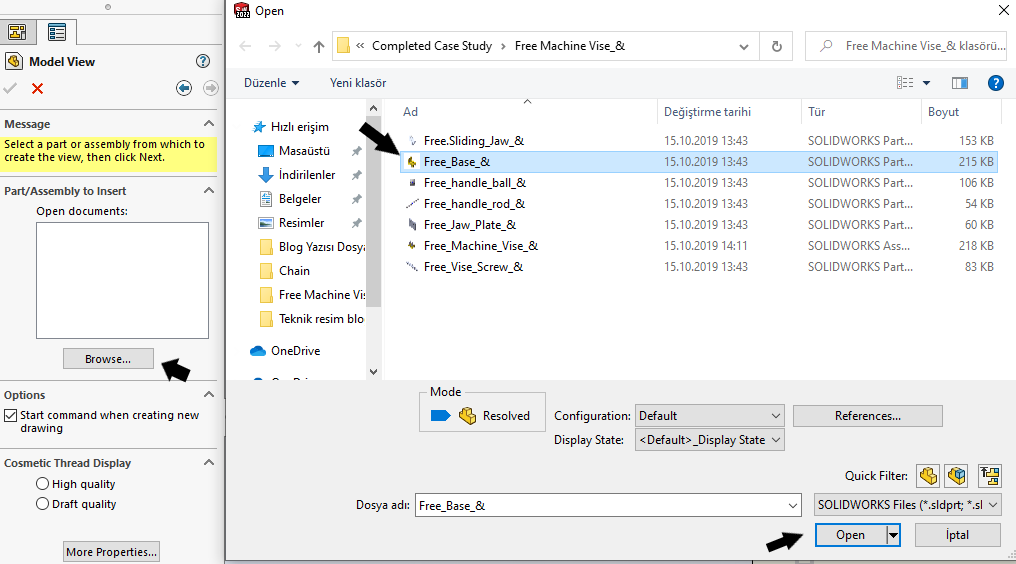Click the up one folder arrow
This screenshot has height=564, width=1016.
click(x=319, y=46)
